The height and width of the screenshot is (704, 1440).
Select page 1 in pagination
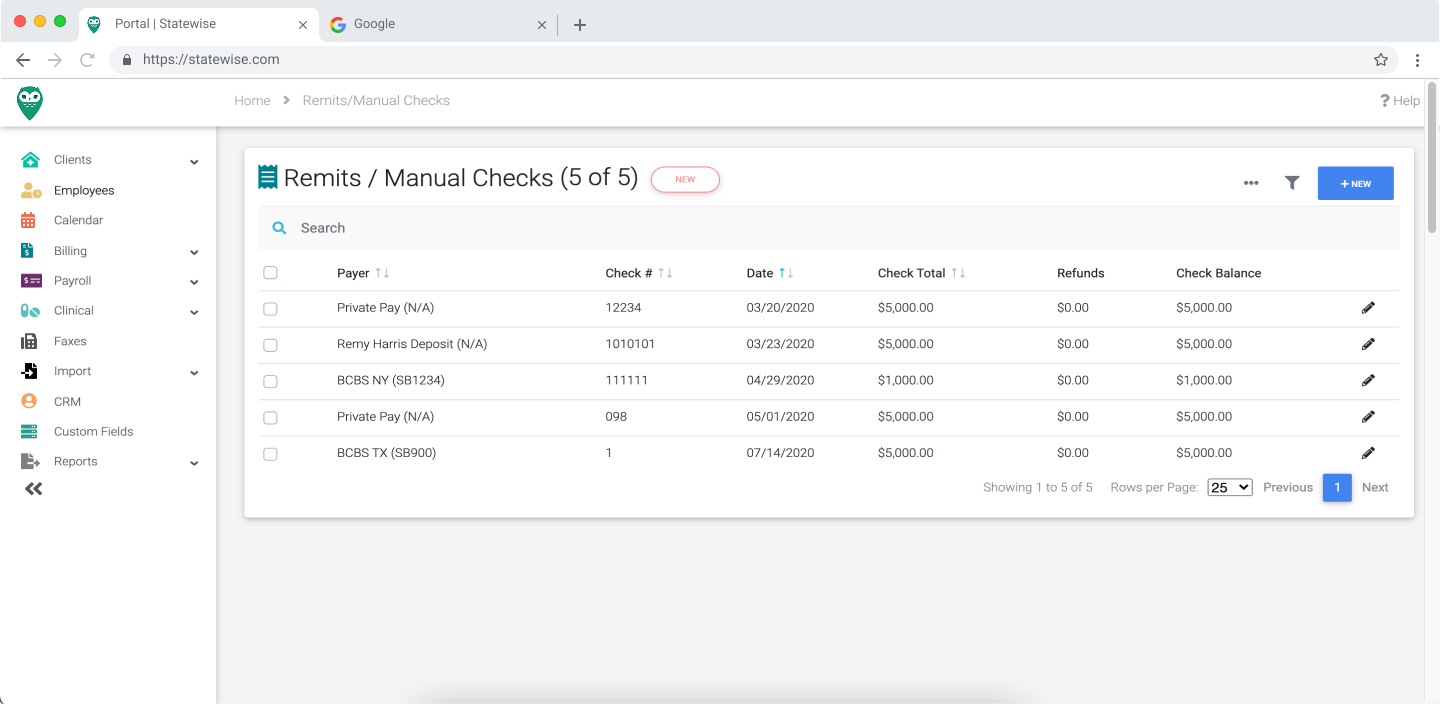1337,487
